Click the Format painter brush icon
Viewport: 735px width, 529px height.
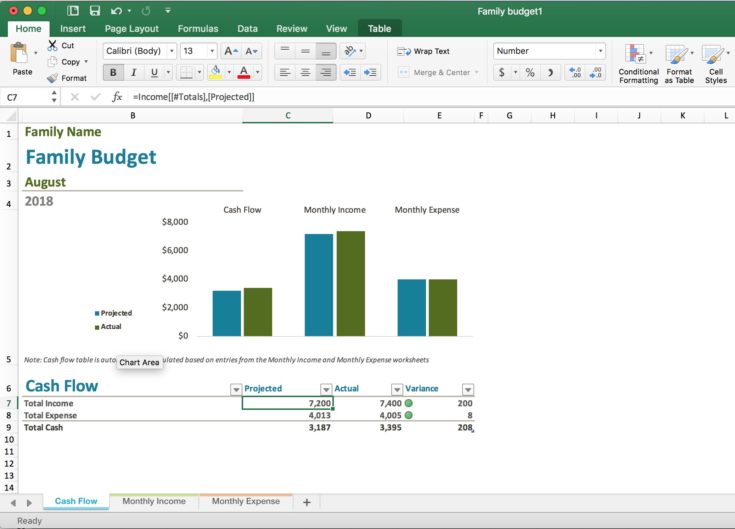52,78
